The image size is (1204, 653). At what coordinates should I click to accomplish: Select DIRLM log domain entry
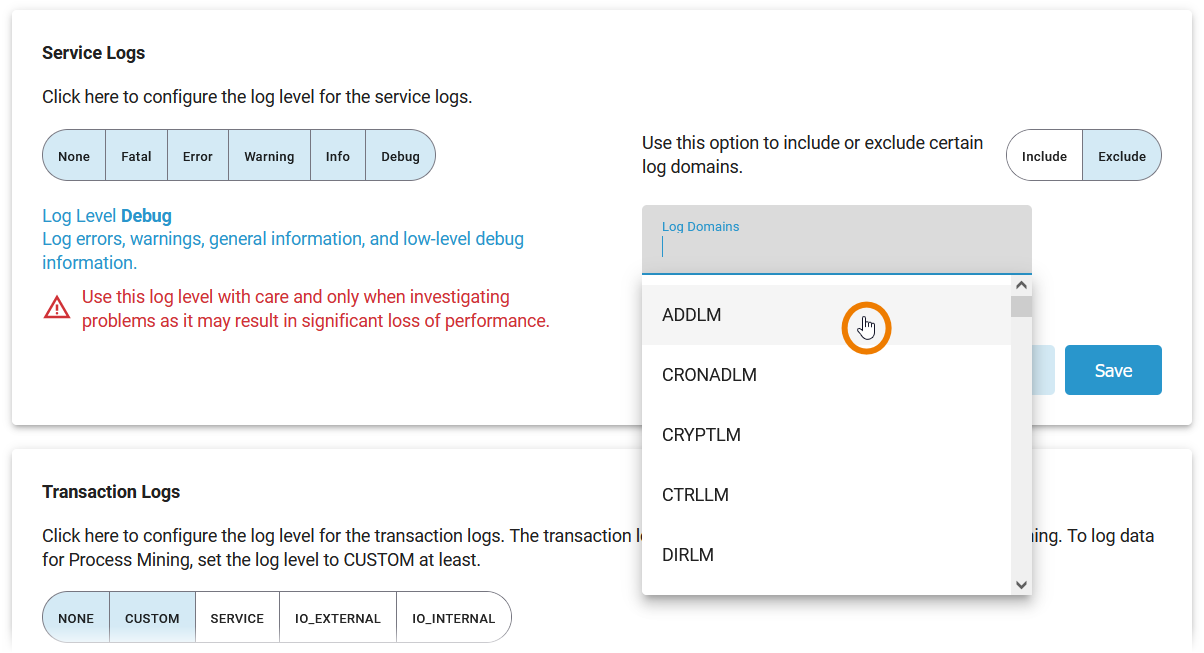pyautogui.click(x=688, y=555)
